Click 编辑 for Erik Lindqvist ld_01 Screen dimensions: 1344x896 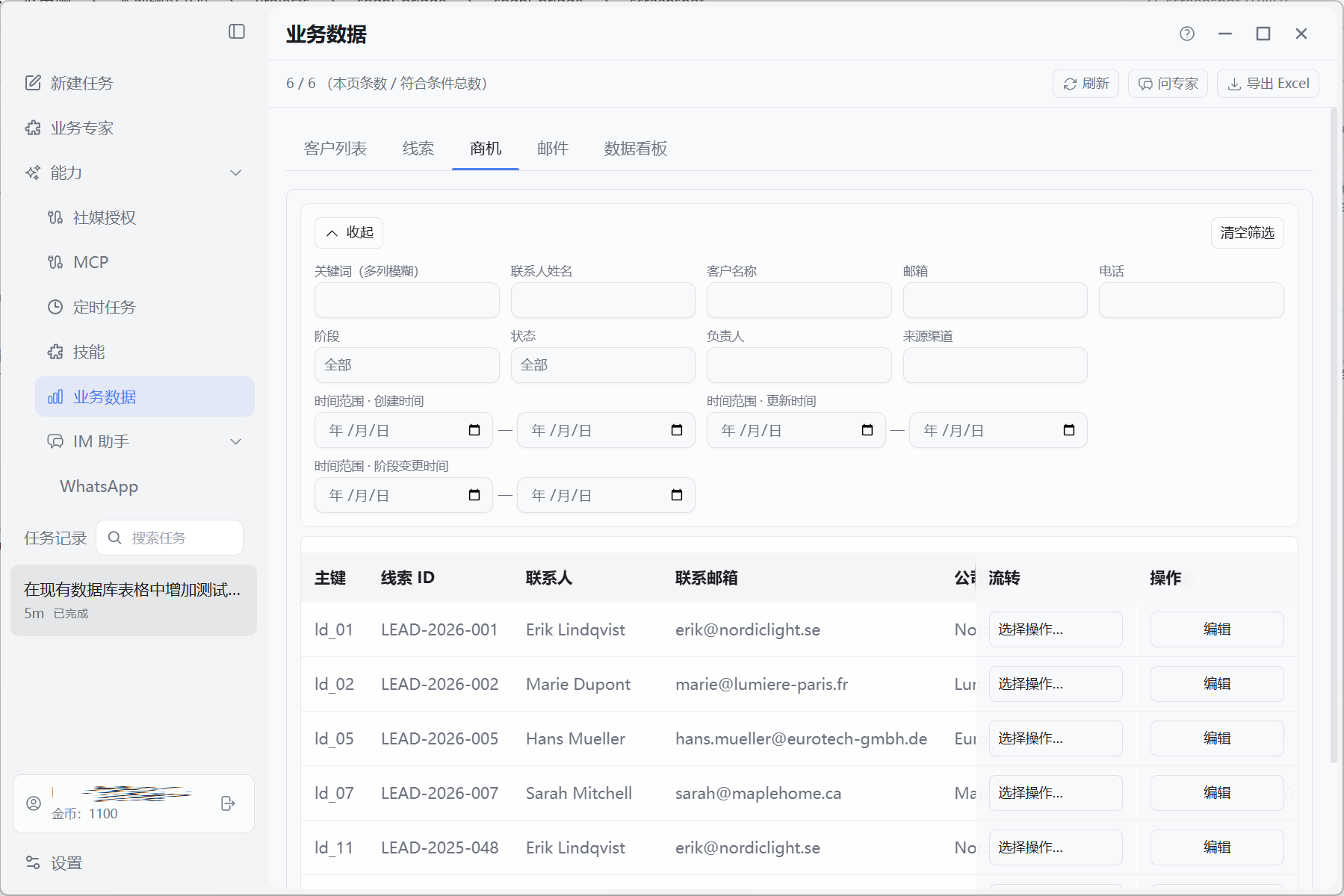(1217, 629)
